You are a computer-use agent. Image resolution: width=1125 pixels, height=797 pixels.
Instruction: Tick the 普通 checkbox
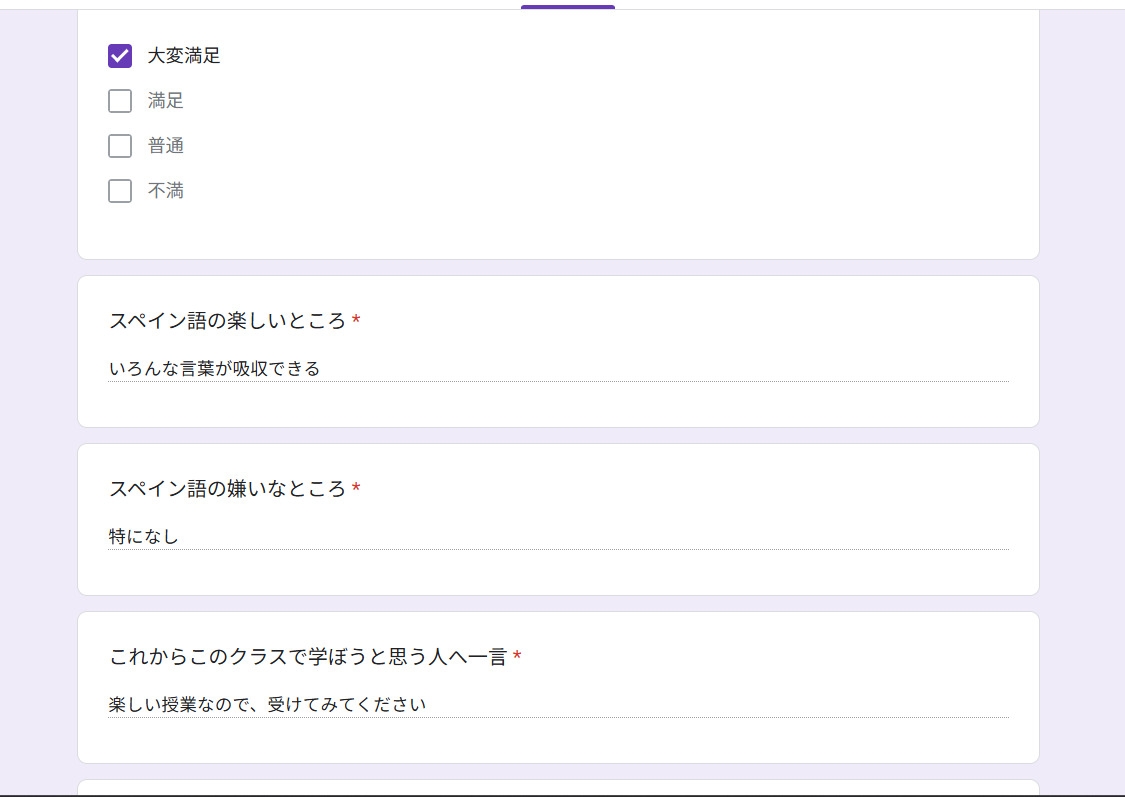pyautogui.click(x=120, y=146)
